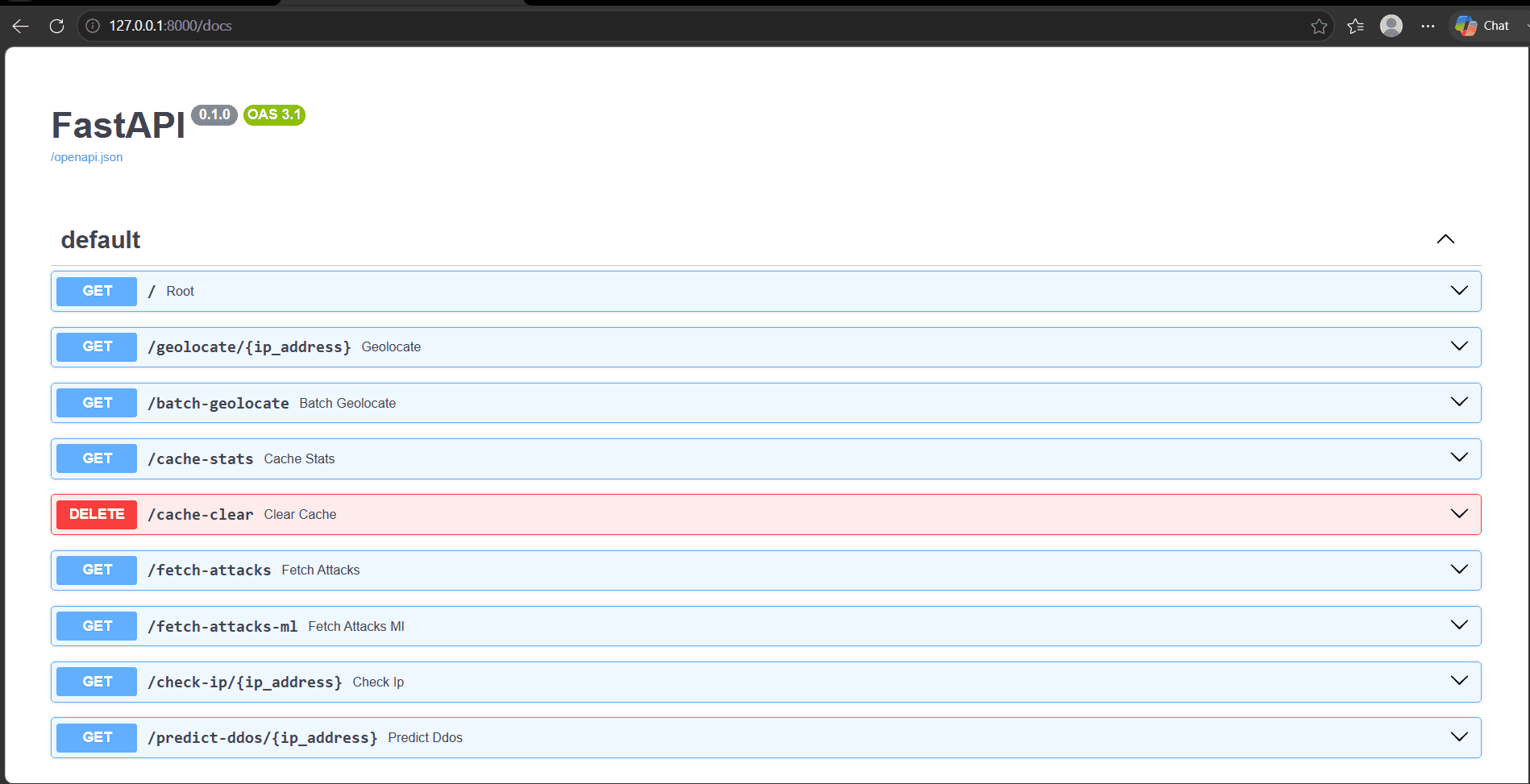The image size is (1530, 784).
Task: Click the GET badge for /fetch-attacks
Action: point(97,570)
